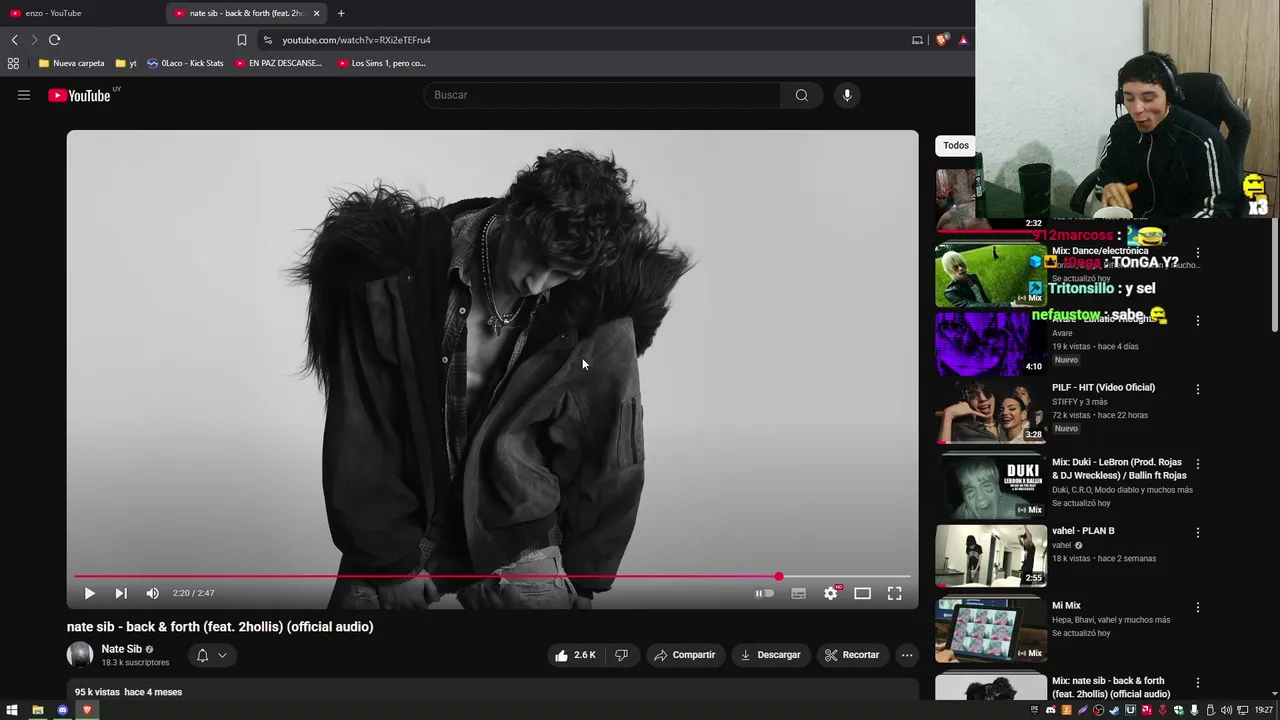Dislike this video
The width and height of the screenshot is (1280, 720).
coord(621,655)
